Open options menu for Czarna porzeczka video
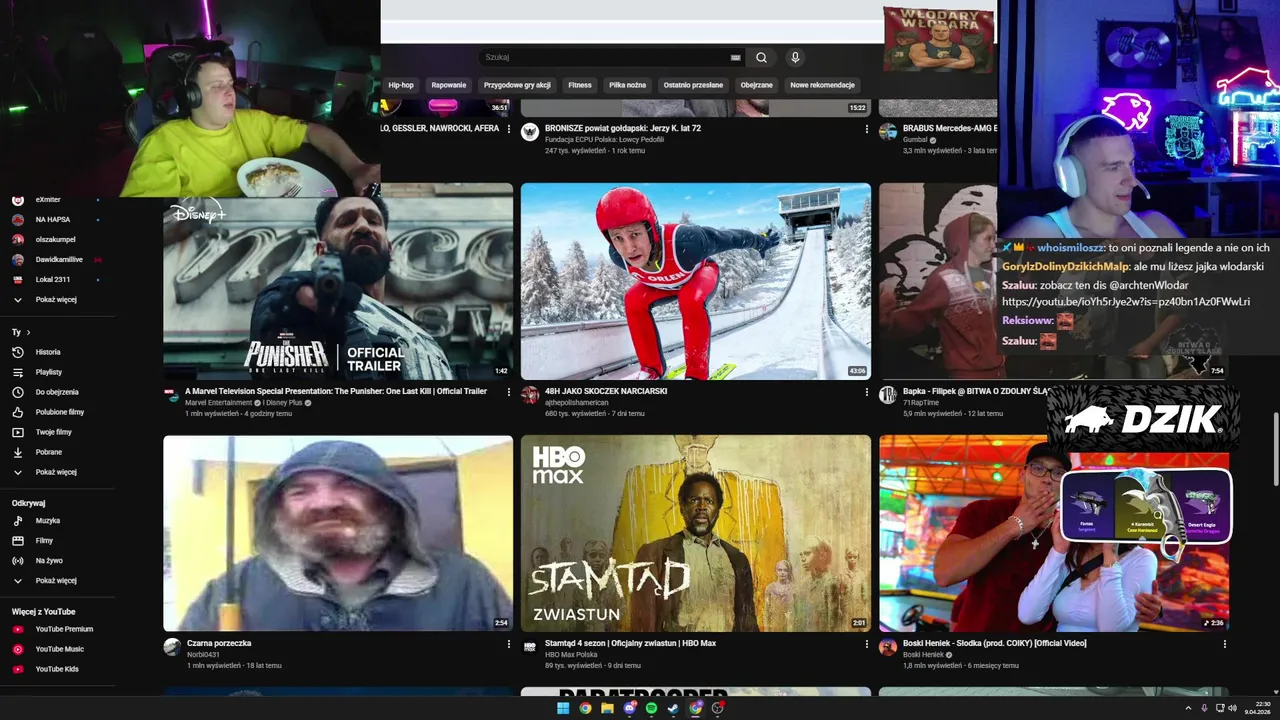The image size is (1280, 720). click(x=509, y=644)
